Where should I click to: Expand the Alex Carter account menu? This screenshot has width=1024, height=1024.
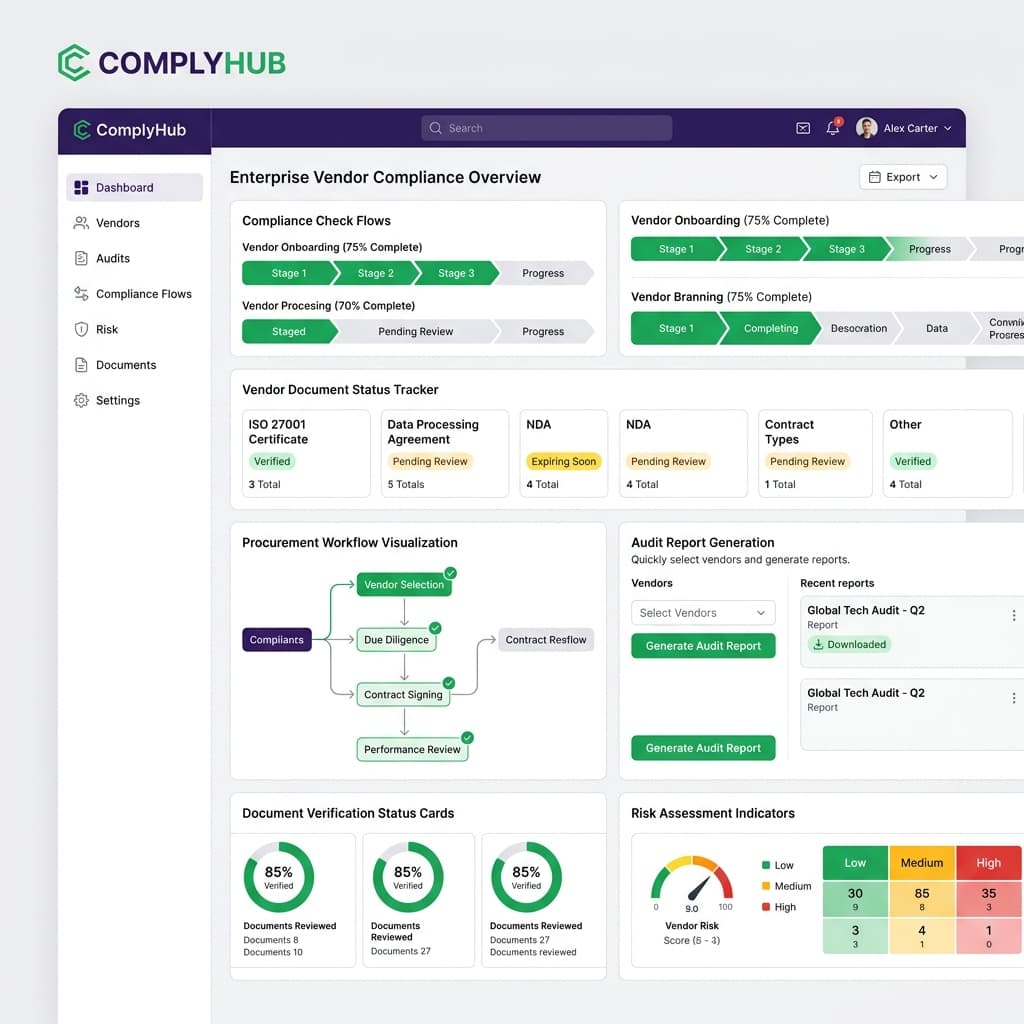coord(904,128)
